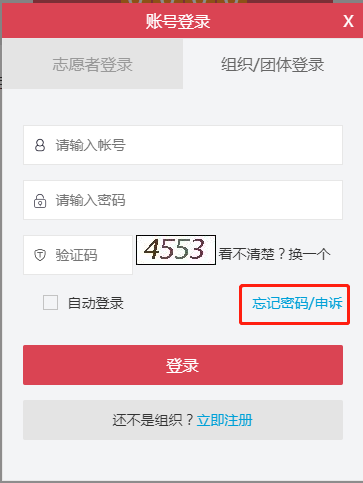Viewport: 363px width, 483px height.
Task: Select the 组织/团体登录 tab
Action: point(272,64)
